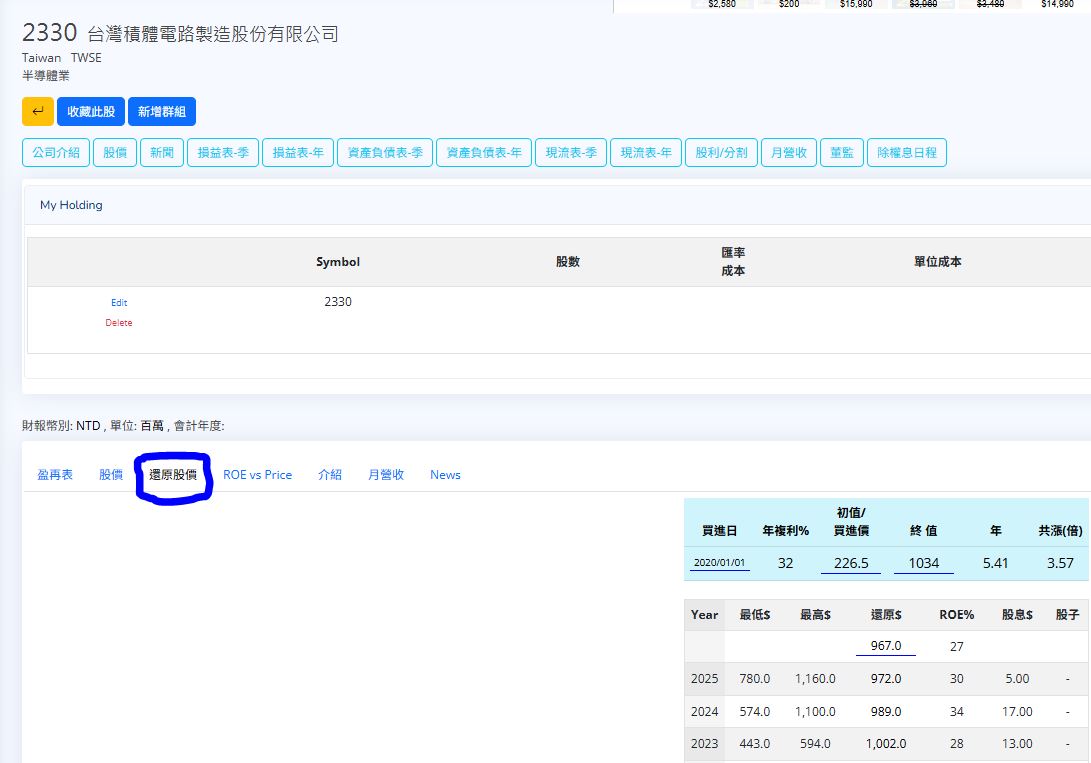Click 單位成本 column header
Image resolution: width=1091 pixels, height=763 pixels.
click(937, 262)
